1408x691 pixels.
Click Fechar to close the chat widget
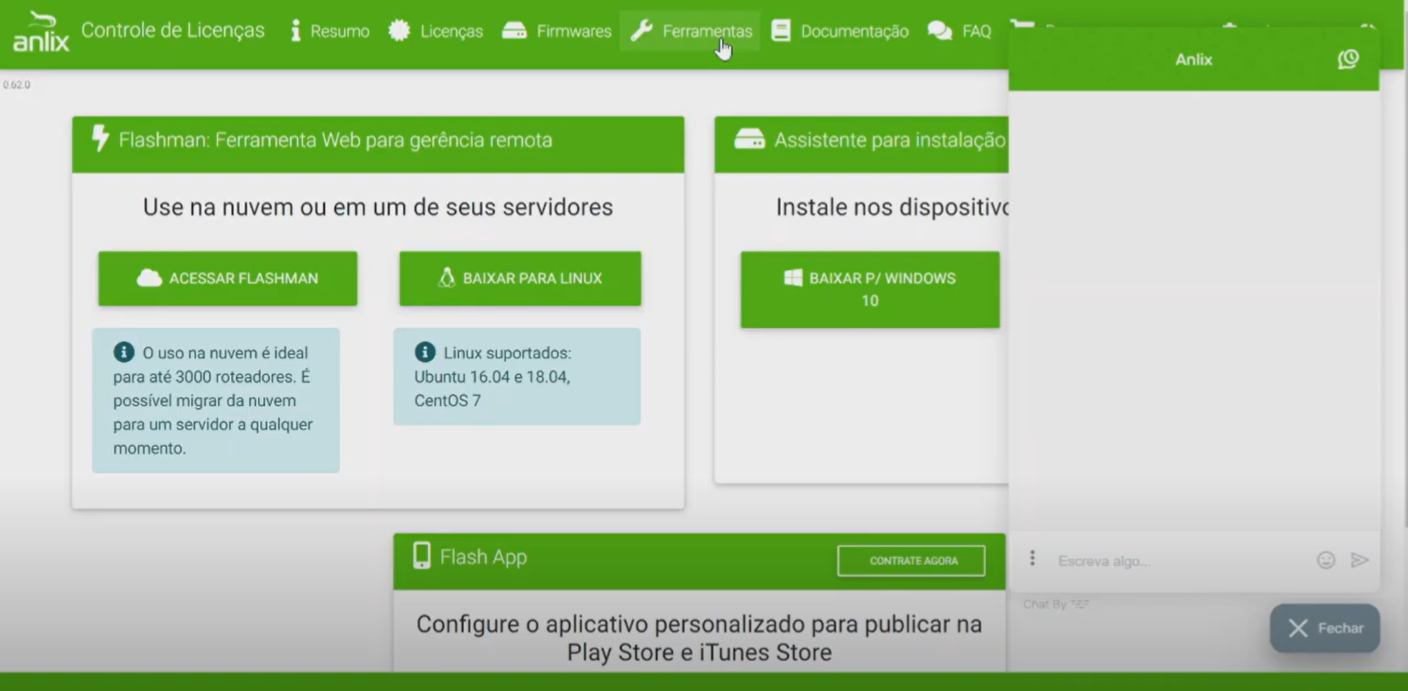1324,628
